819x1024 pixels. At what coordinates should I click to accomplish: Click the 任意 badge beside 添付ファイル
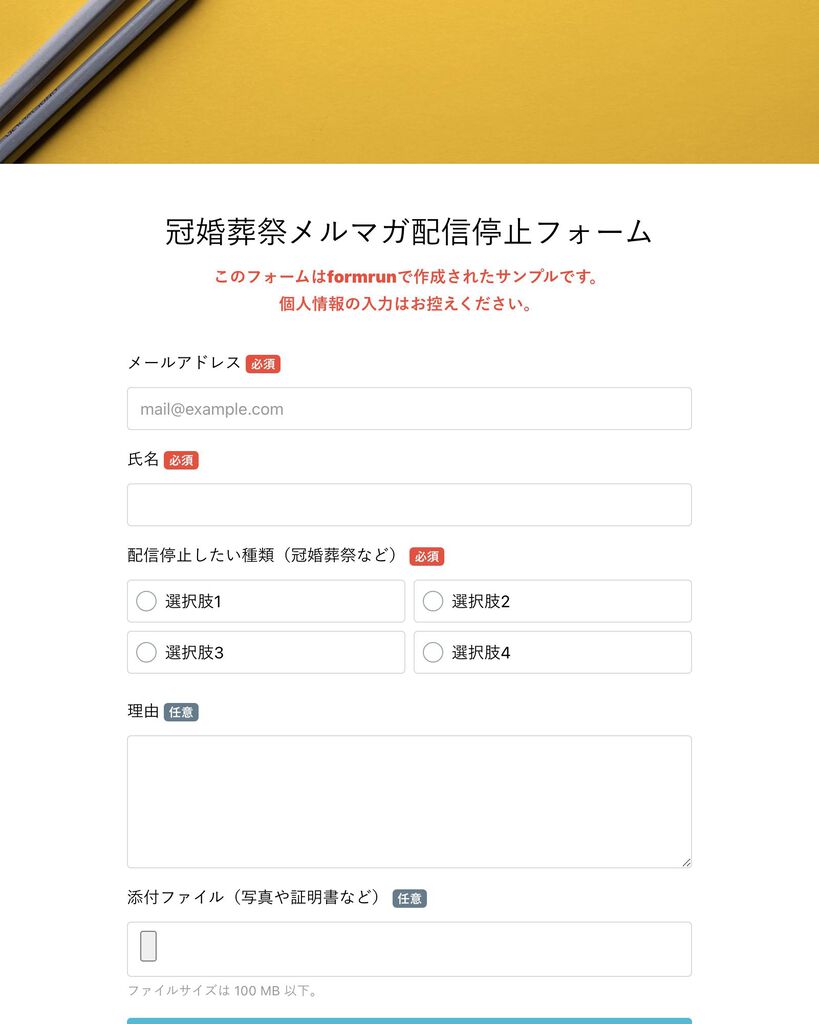[x=410, y=899]
